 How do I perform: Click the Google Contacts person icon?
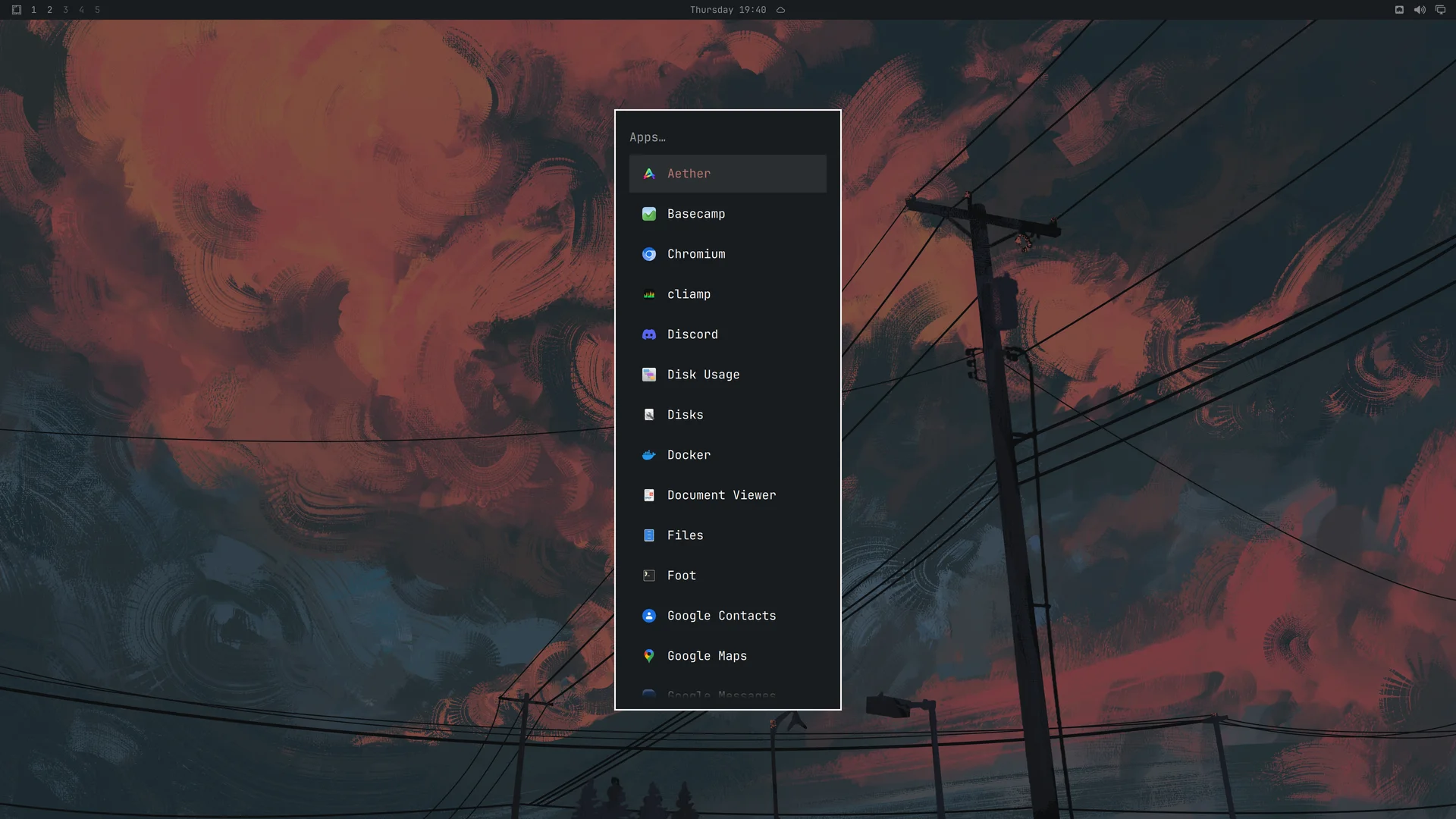(x=649, y=616)
